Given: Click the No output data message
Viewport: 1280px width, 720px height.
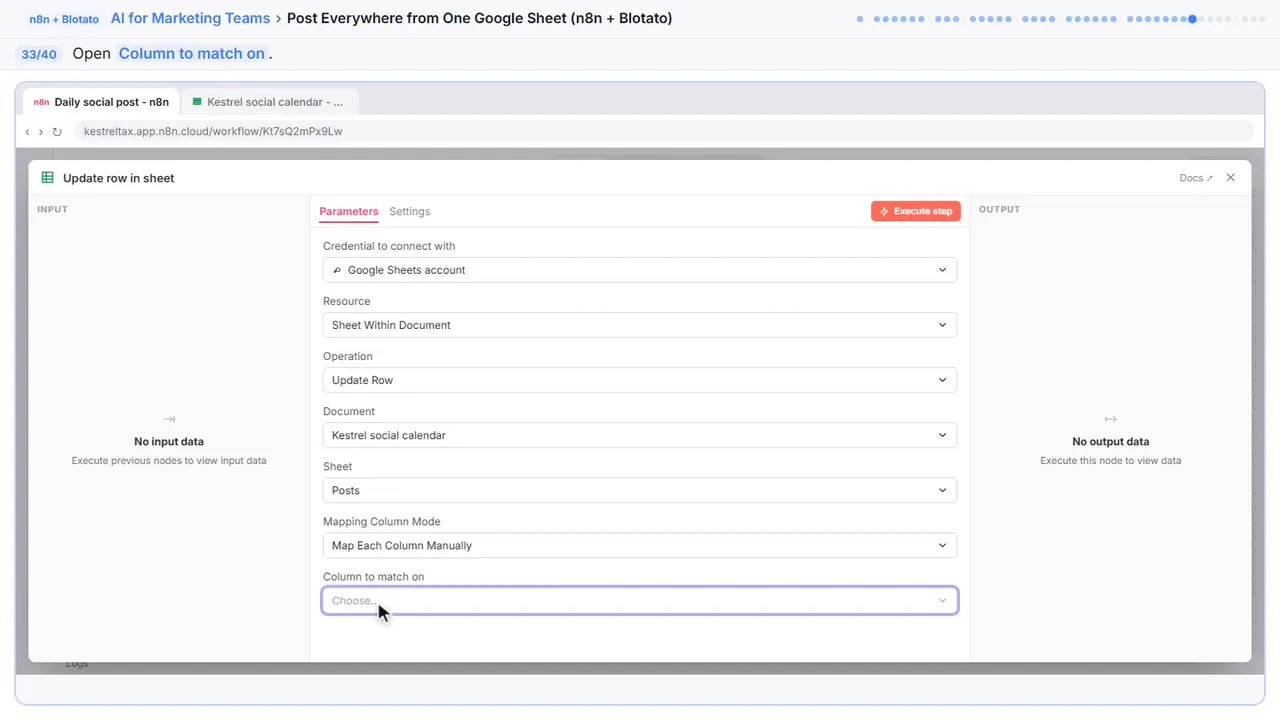Looking at the screenshot, I should pyautogui.click(x=1111, y=441).
